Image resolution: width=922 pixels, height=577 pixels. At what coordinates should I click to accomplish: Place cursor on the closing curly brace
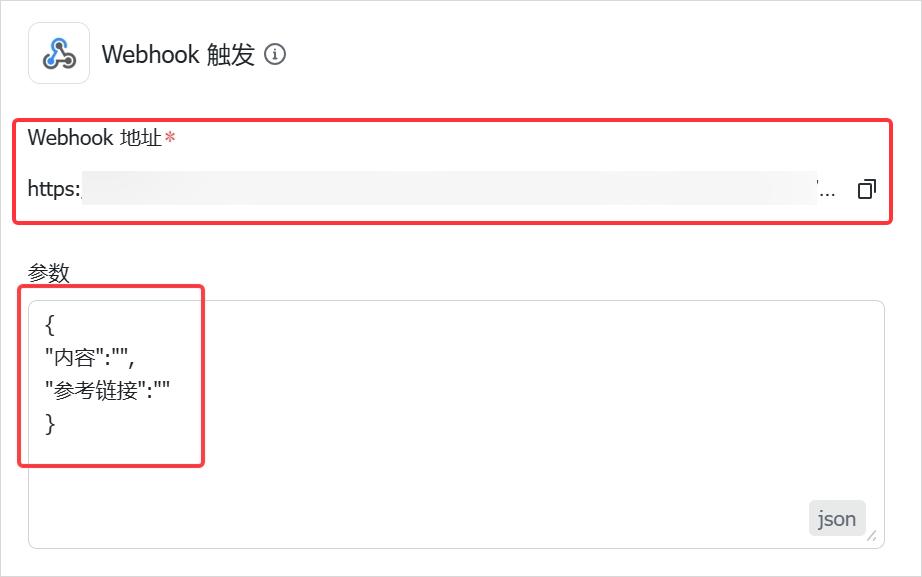tap(50, 424)
